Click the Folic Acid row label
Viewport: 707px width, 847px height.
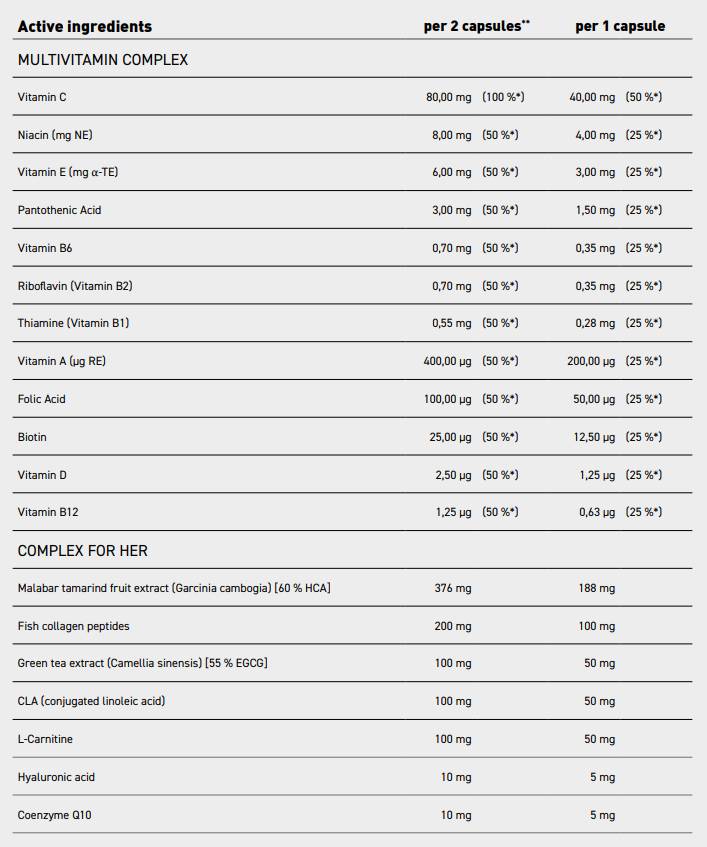point(42,399)
